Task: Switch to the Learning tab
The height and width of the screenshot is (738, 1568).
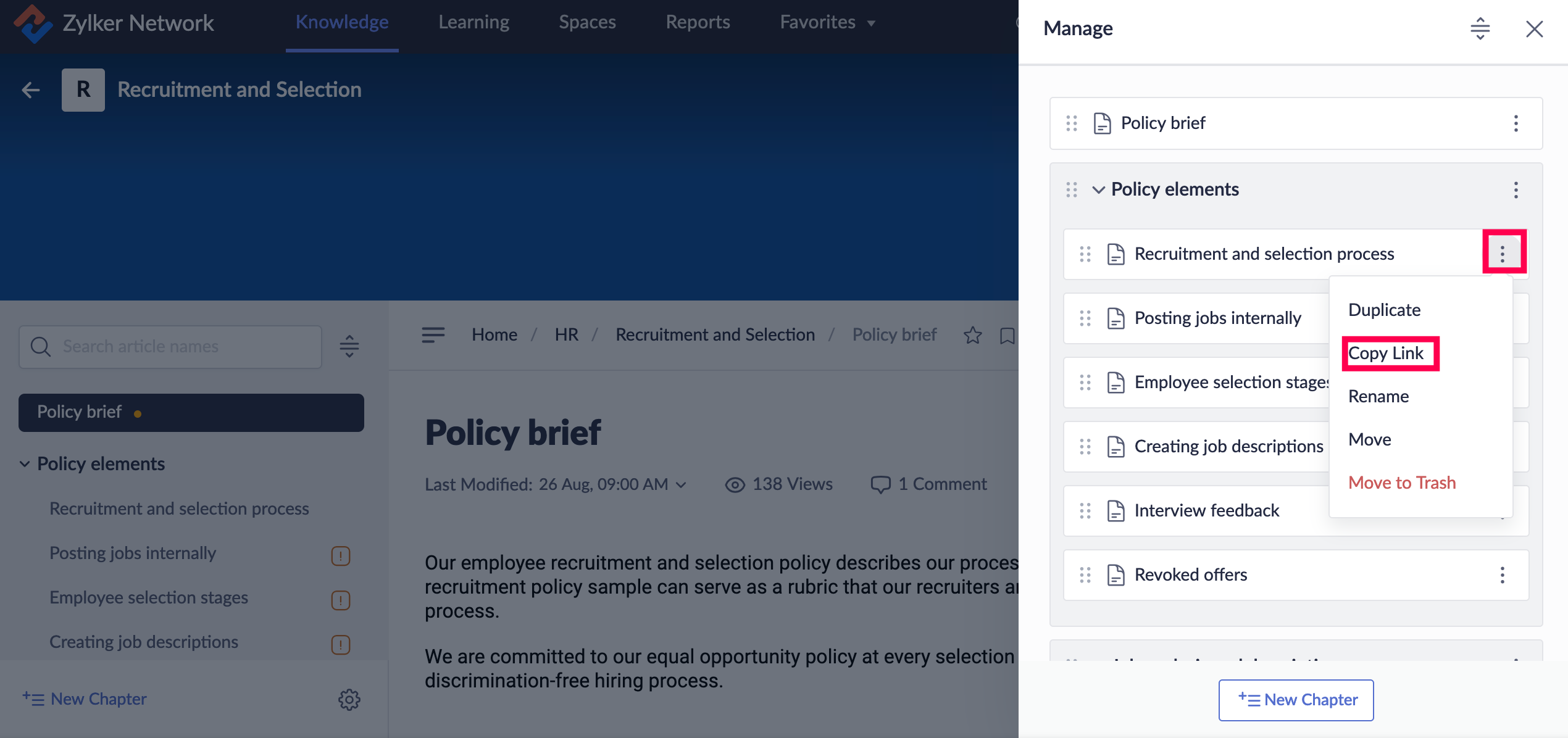Action: click(x=473, y=23)
